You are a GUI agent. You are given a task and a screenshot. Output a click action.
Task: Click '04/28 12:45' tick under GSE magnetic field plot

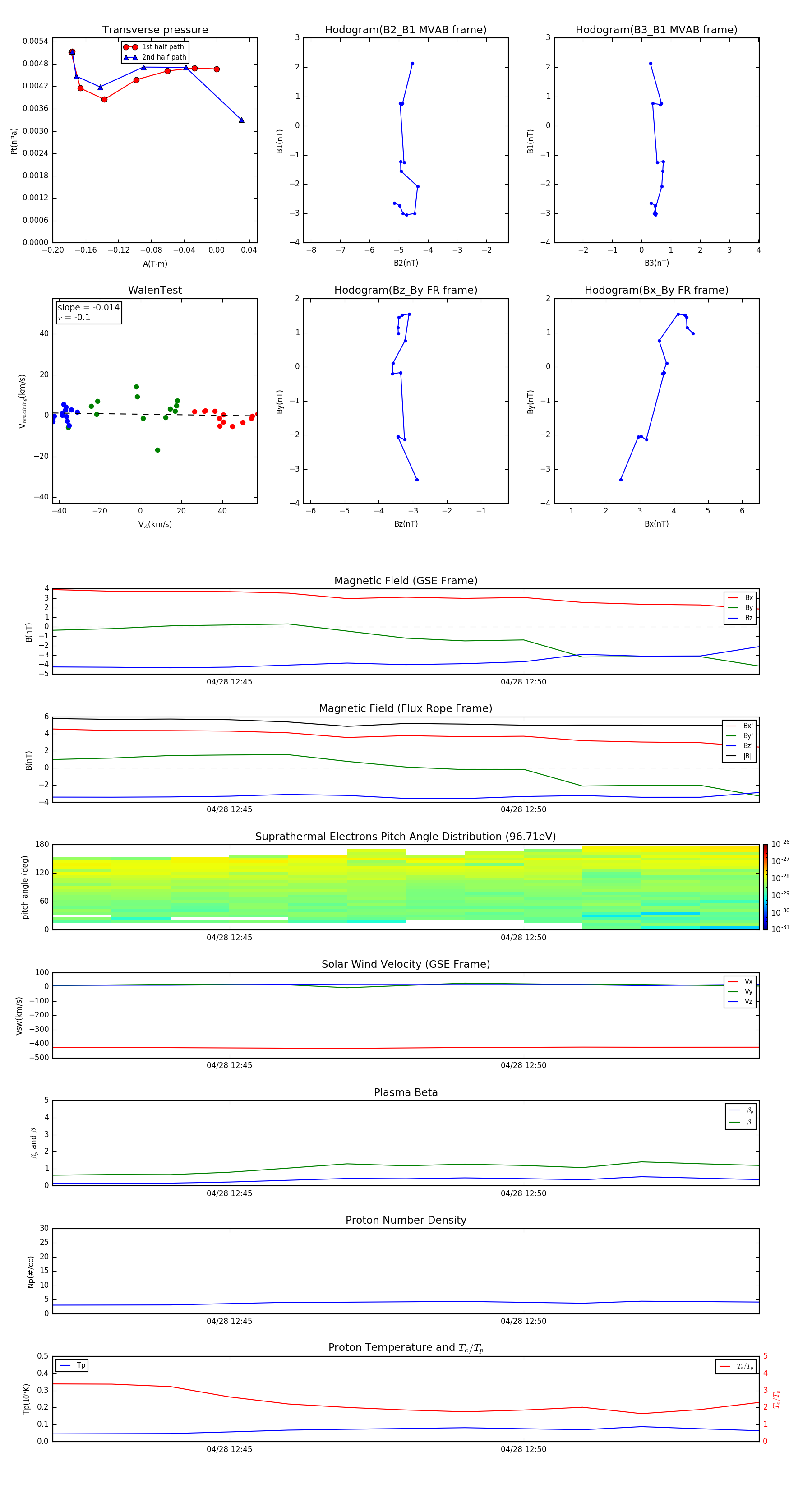tap(230, 682)
